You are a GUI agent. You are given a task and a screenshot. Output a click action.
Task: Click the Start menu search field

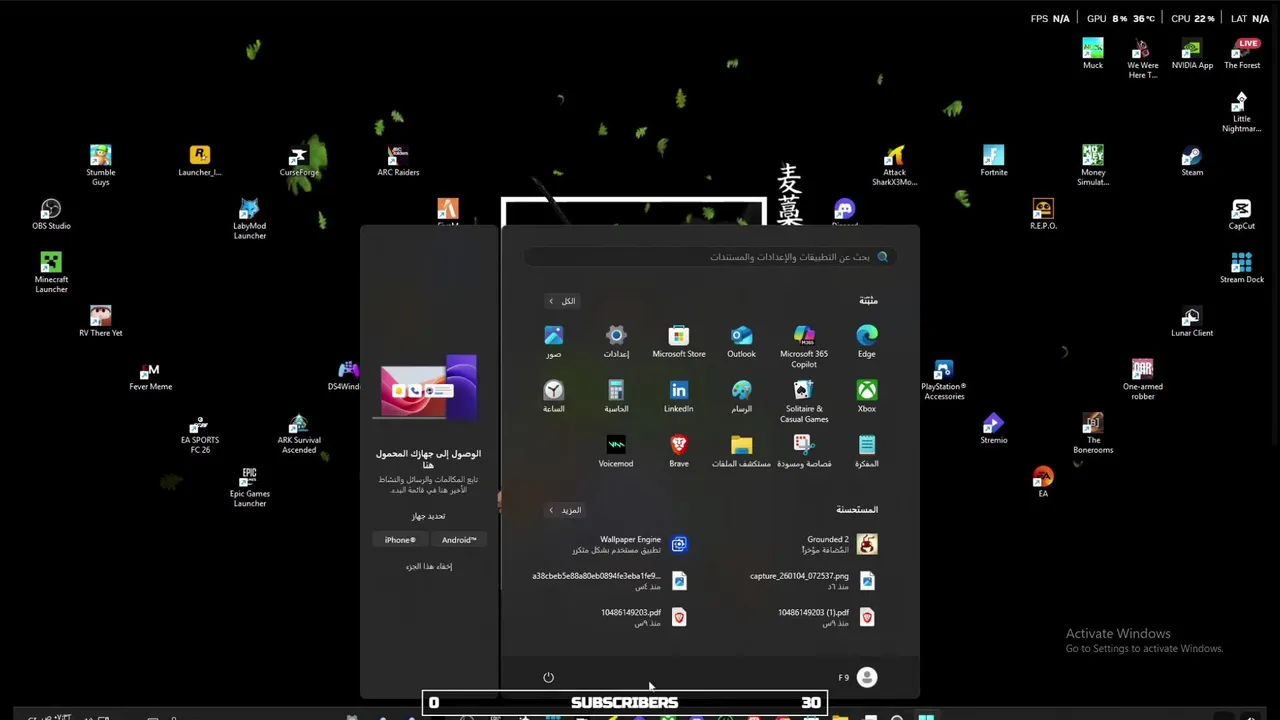pyautogui.click(x=710, y=257)
